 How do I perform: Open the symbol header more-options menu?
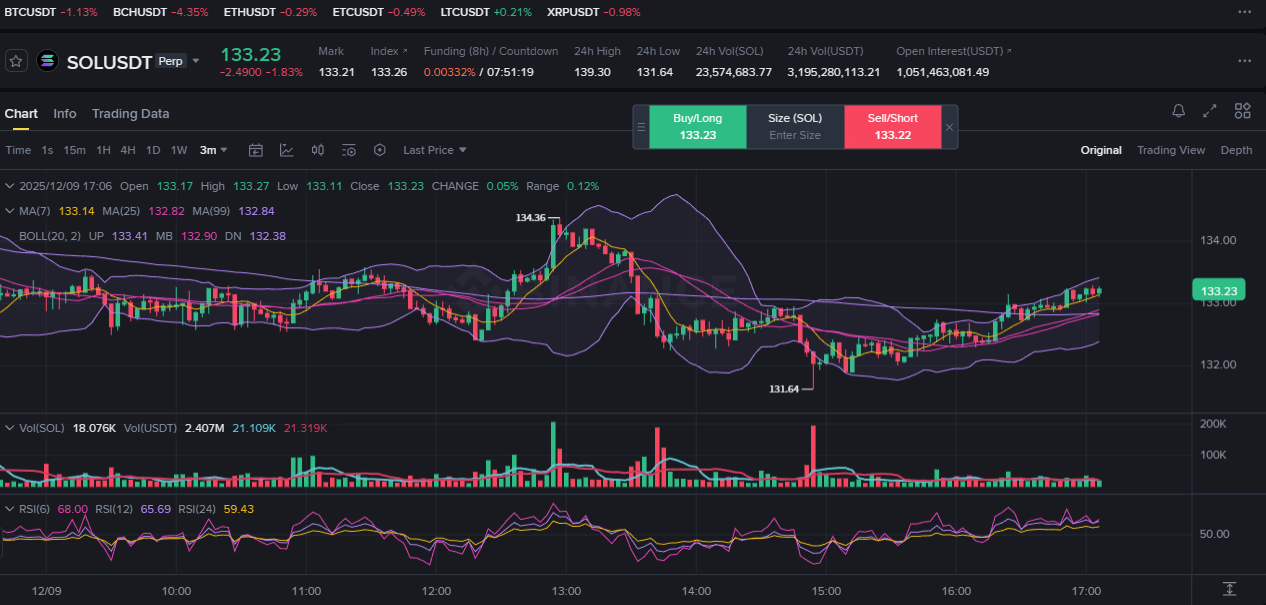1244,61
